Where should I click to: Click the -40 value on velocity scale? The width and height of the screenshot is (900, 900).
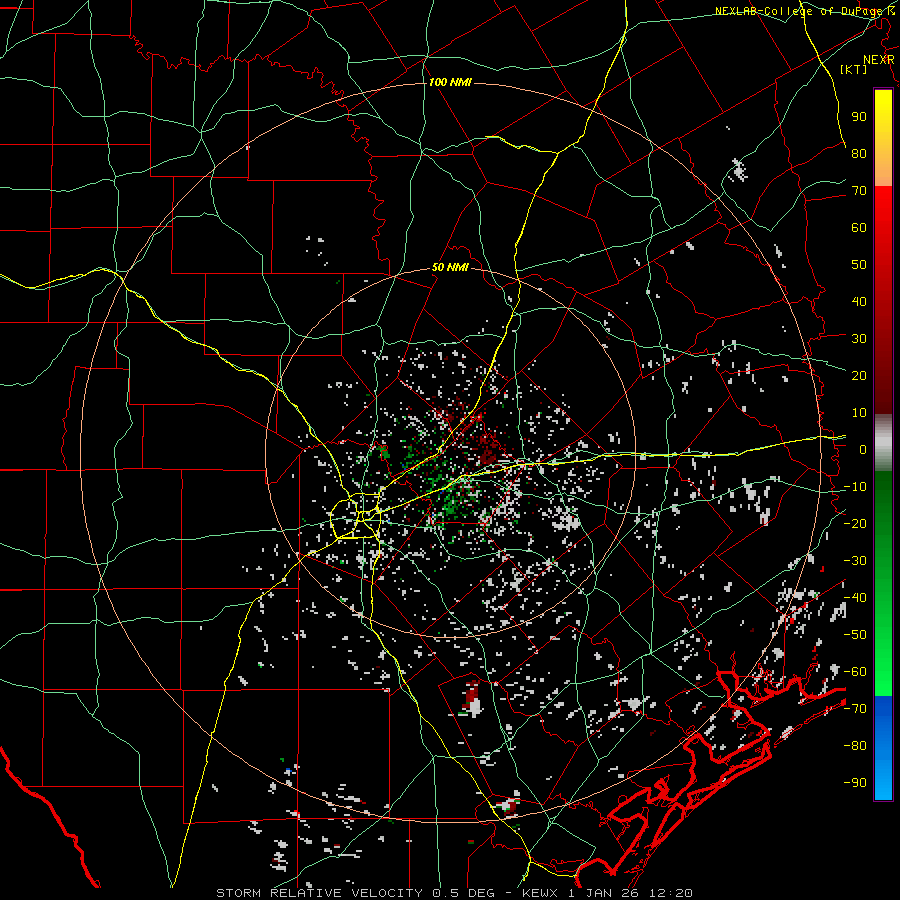click(x=855, y=598)
